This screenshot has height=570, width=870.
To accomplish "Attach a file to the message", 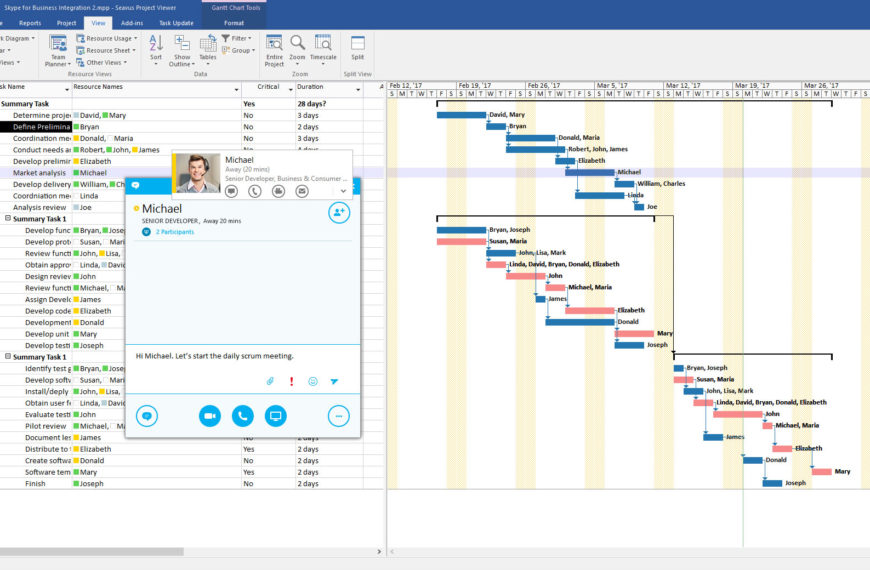I will 270,381.
